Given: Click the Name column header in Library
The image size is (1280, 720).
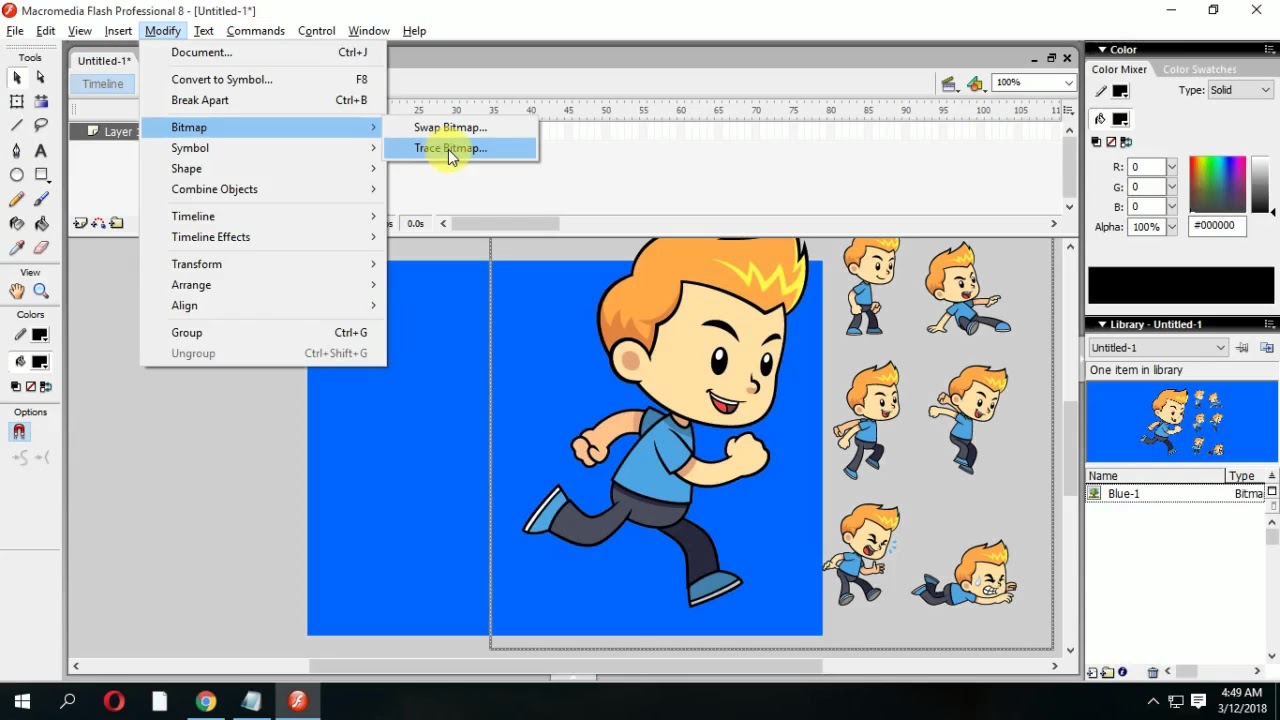Looking at the screenshot, I should click(x=1155, y=476).
